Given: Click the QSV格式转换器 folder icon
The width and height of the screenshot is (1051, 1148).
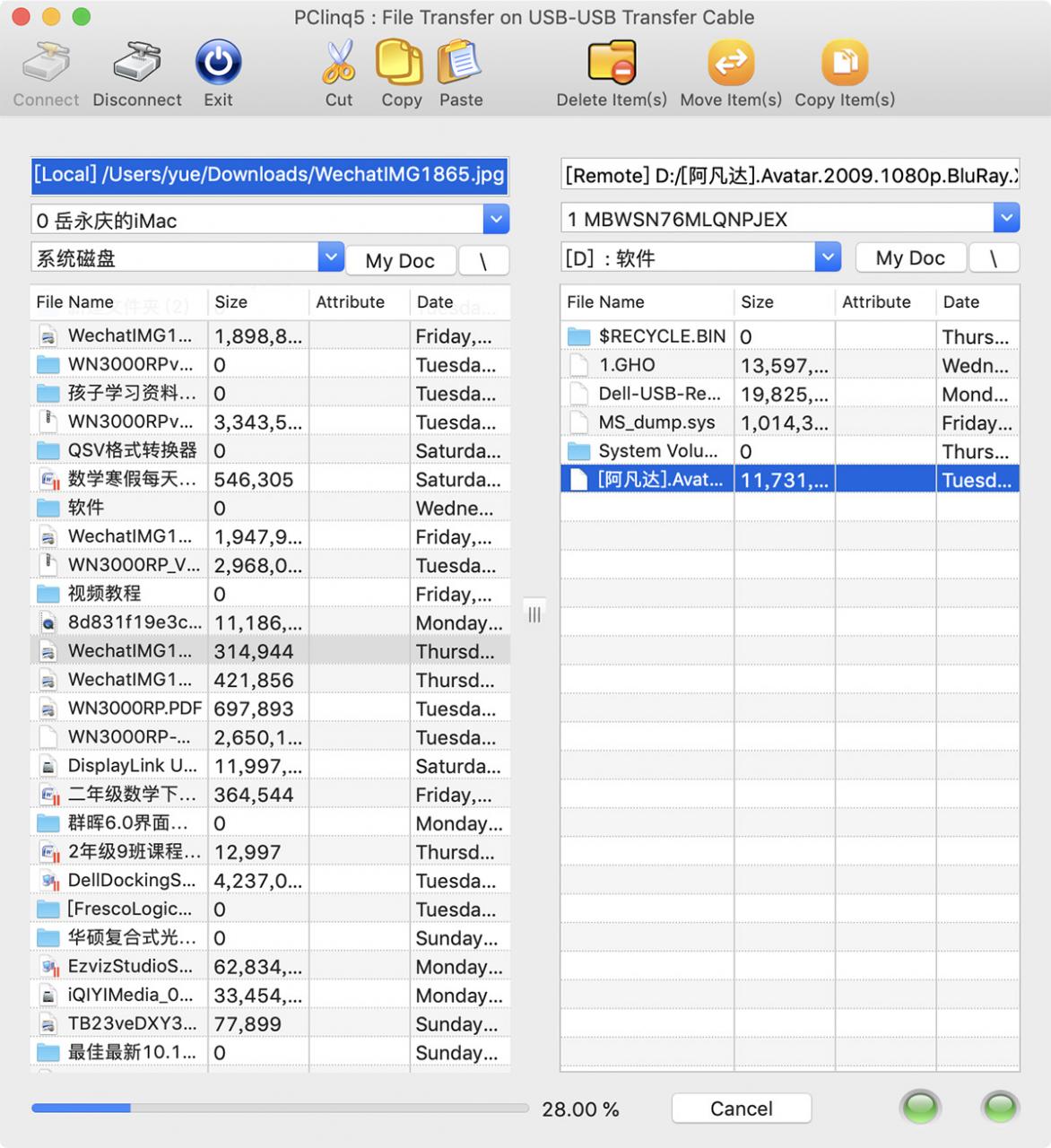Looking at the screenshot, I should point(48,450).
